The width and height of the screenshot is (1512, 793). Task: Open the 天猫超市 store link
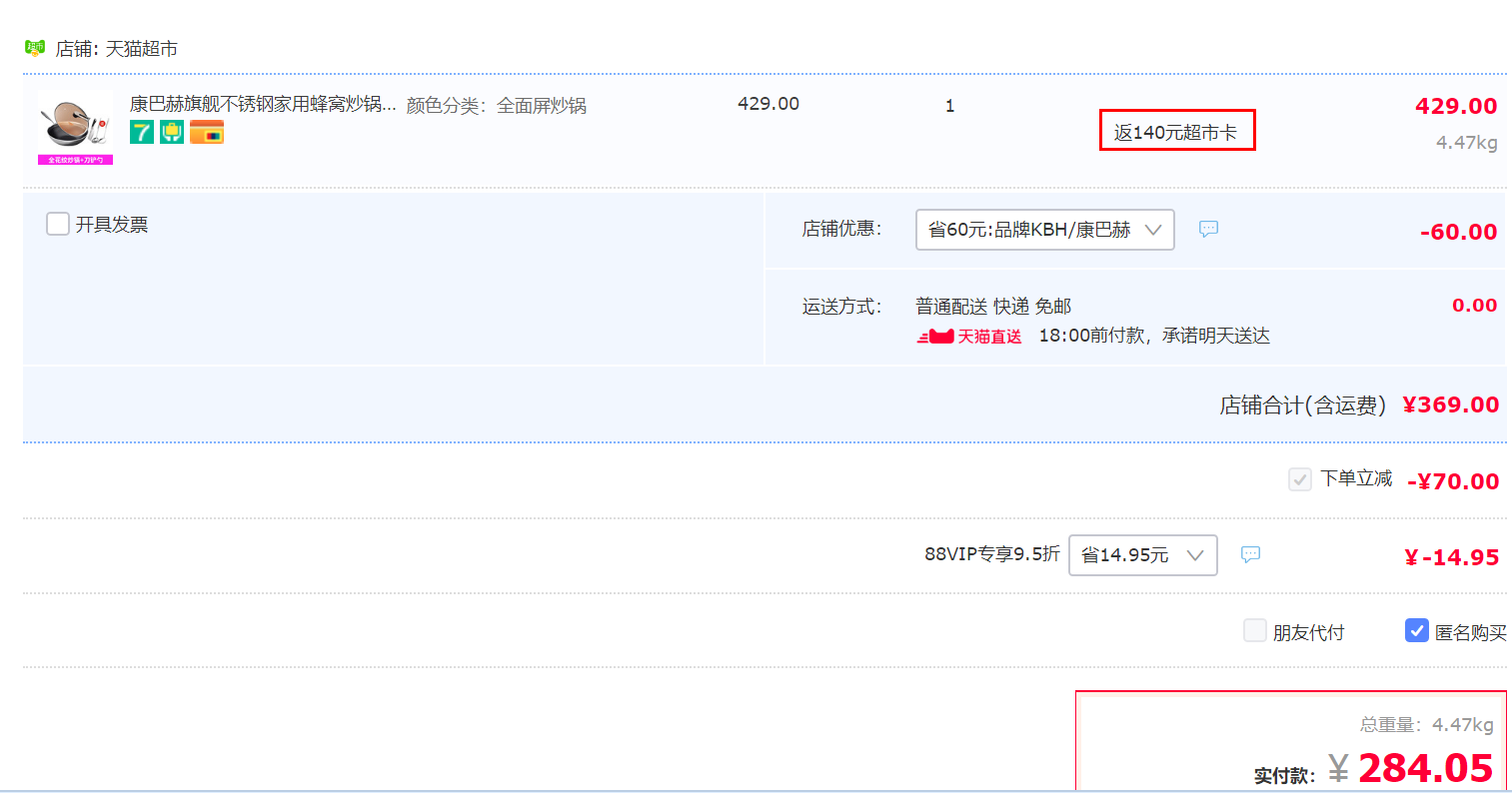click(142, 49)
